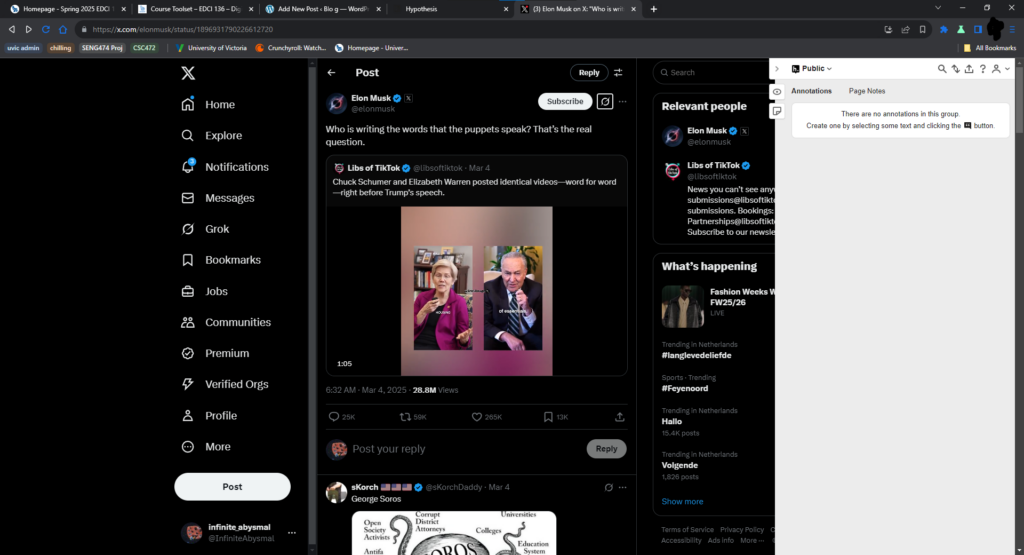Image resolution: width=1024 pixels, height=555 pixels.
Task: Click the Reply button in the Post header
Action: point(588,72)
